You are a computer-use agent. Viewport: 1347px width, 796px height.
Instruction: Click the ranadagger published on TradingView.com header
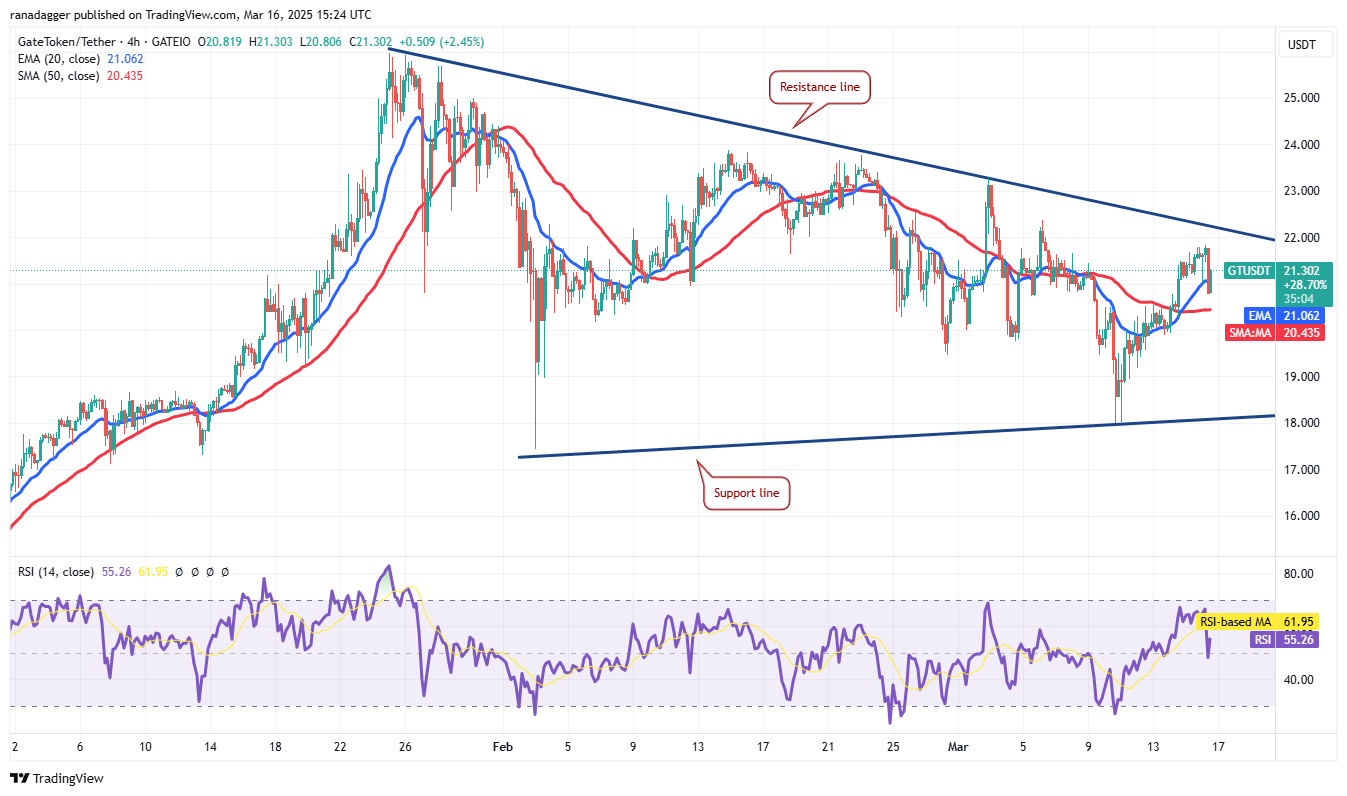coord(190,15)
